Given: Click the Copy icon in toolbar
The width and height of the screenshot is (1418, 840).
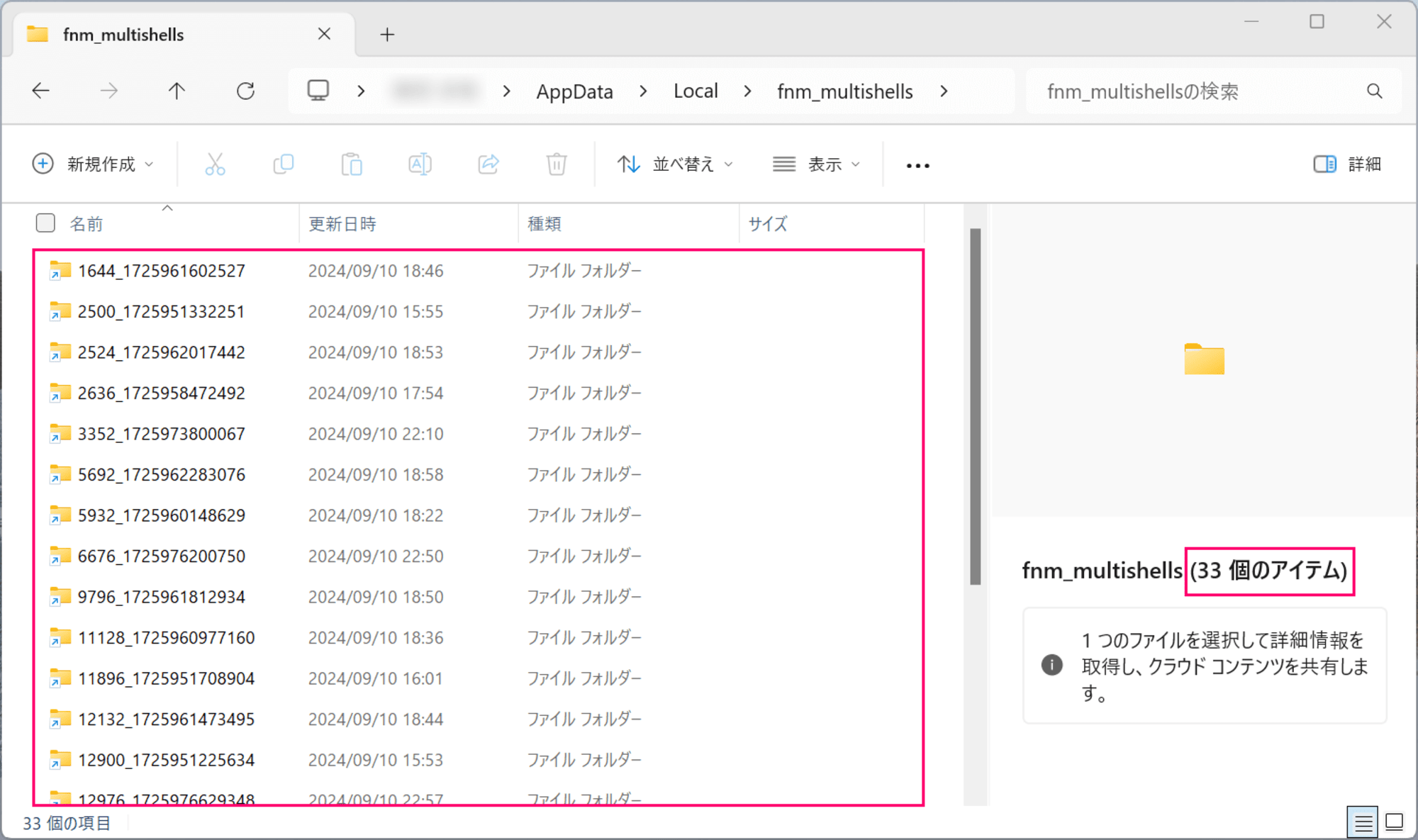Looking at the screenshot, I should pos(283,164).
